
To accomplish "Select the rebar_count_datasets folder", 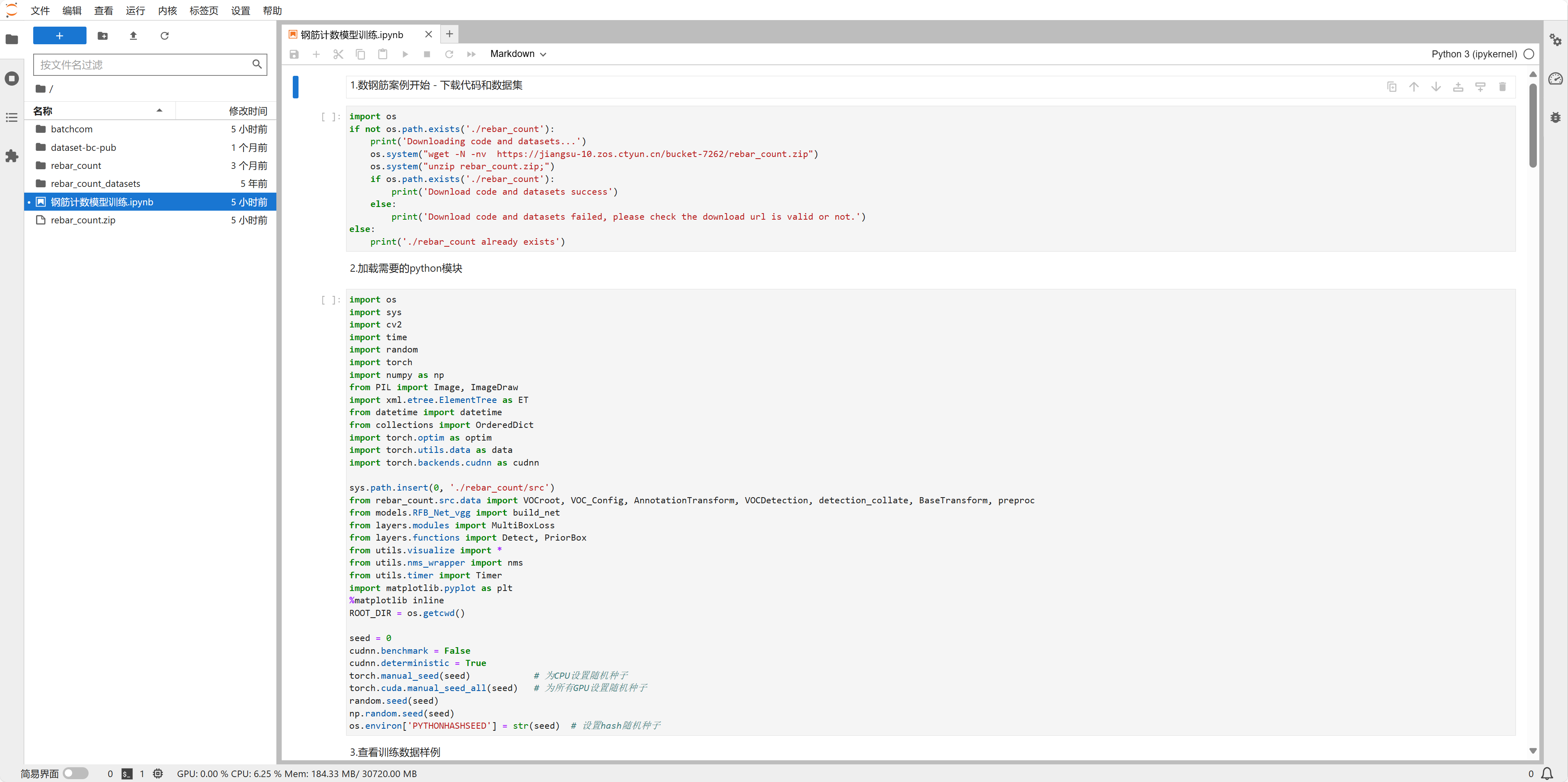I will point(150,184).
